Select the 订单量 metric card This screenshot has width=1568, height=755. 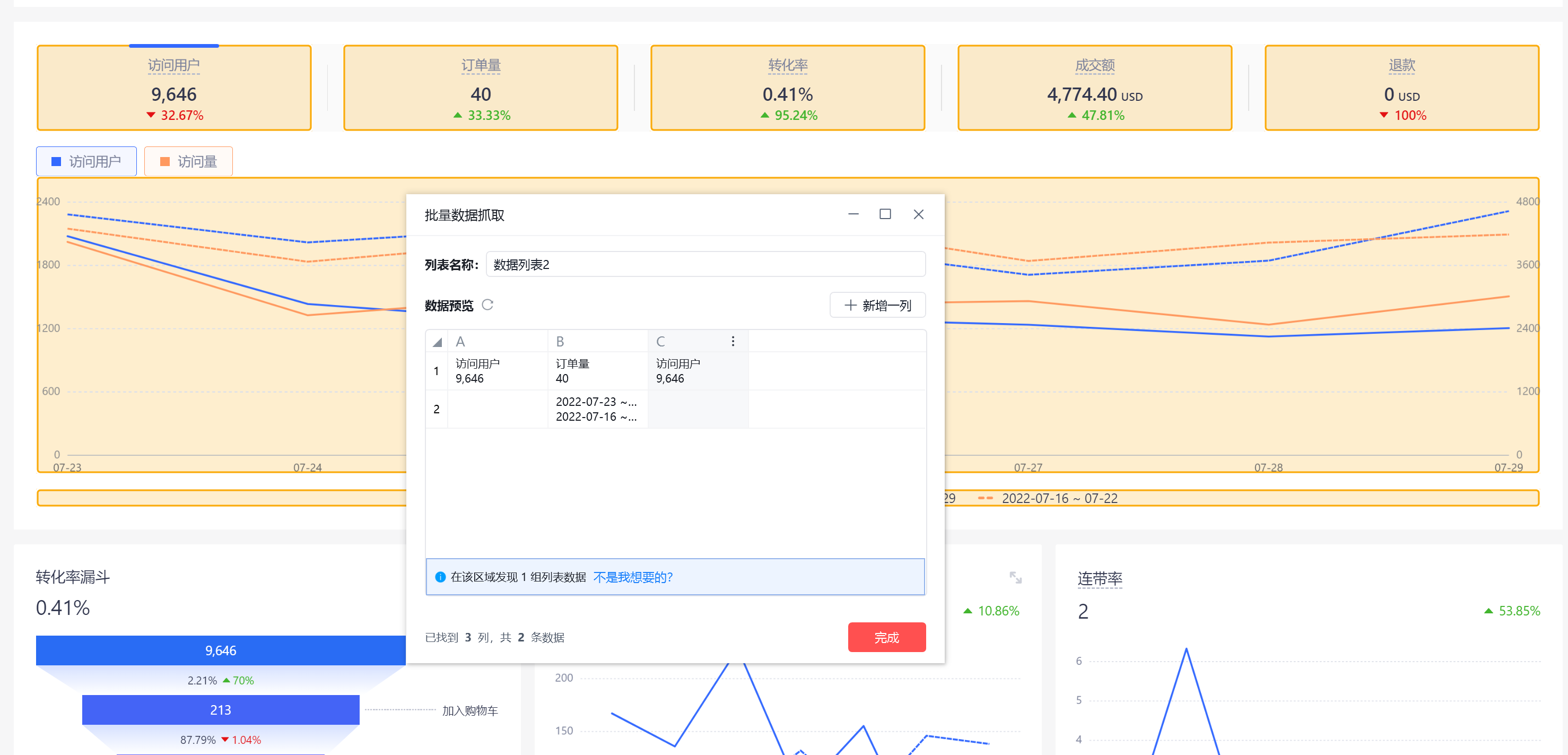[x=480, y=88]
